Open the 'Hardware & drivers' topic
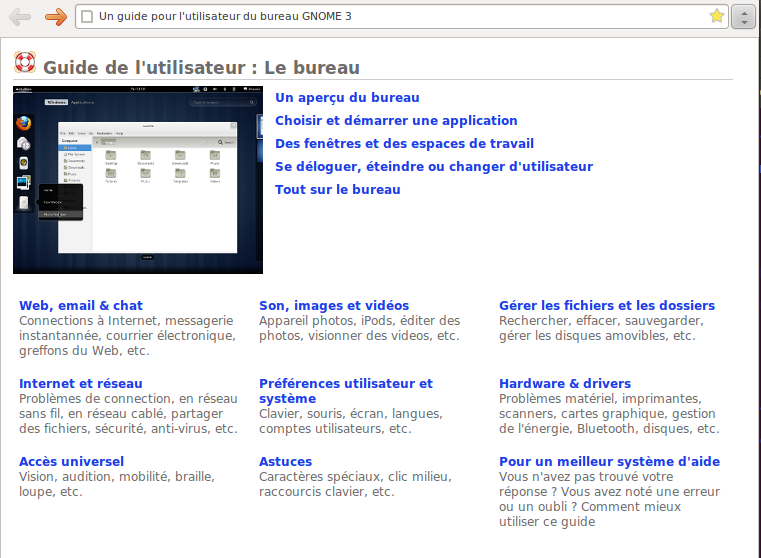 [x=565, y=384]
